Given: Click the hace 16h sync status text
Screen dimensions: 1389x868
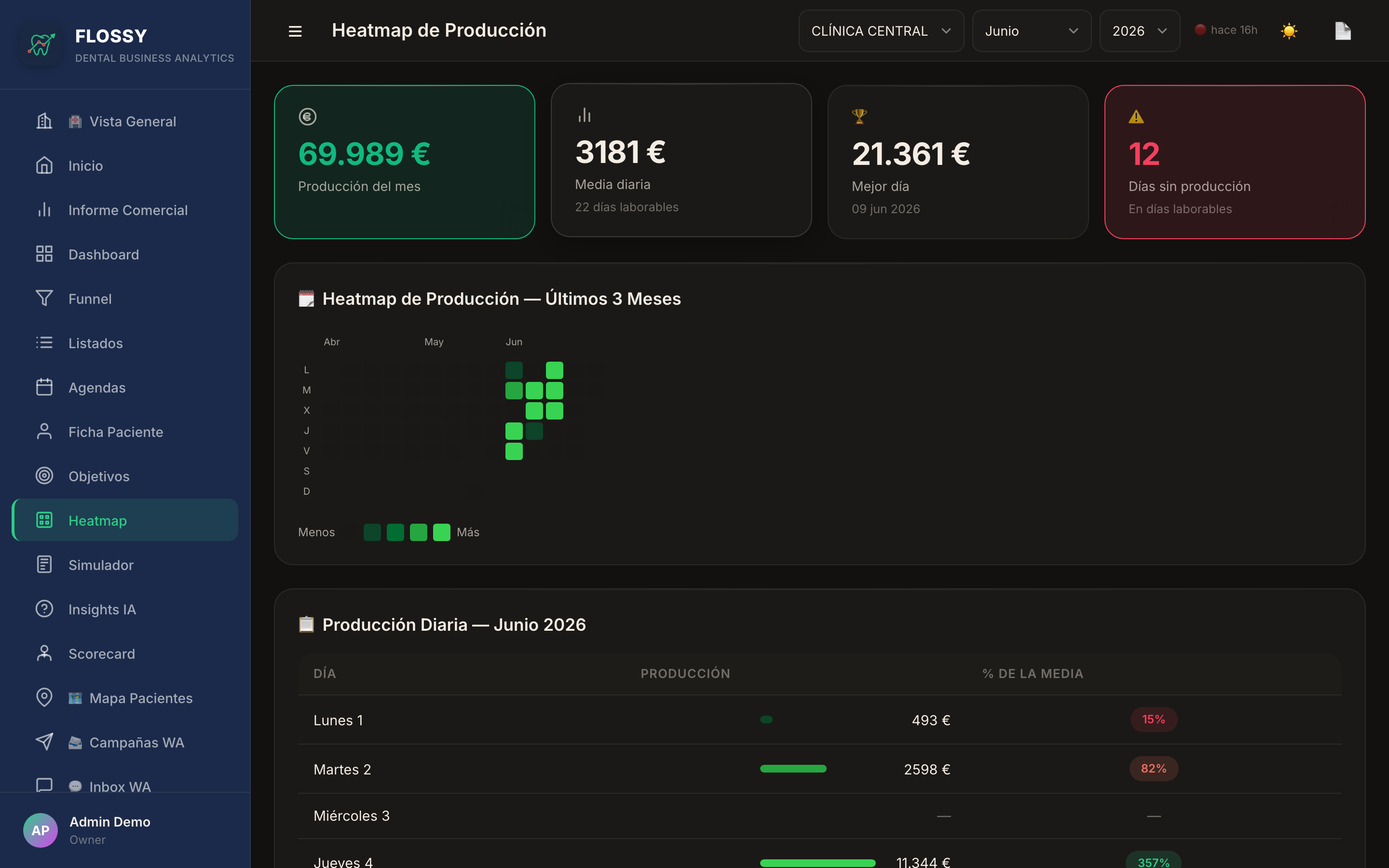Looking at the screenshot, I should [x=1233, y=30].
